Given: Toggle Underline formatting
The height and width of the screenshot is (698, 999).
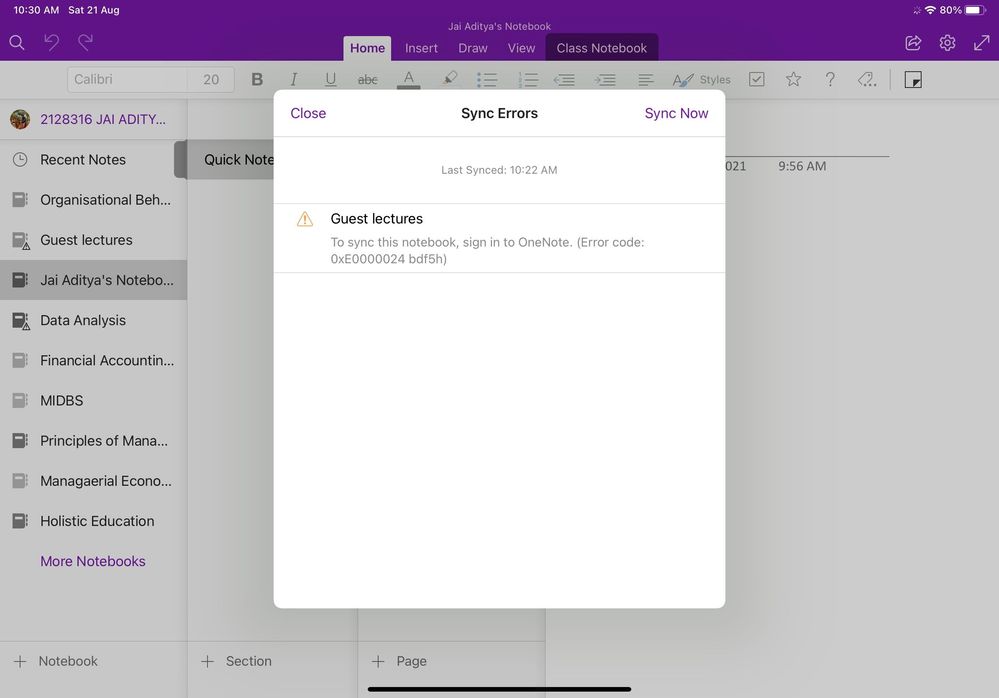Looking at the screenshot, I should point(330,80).
